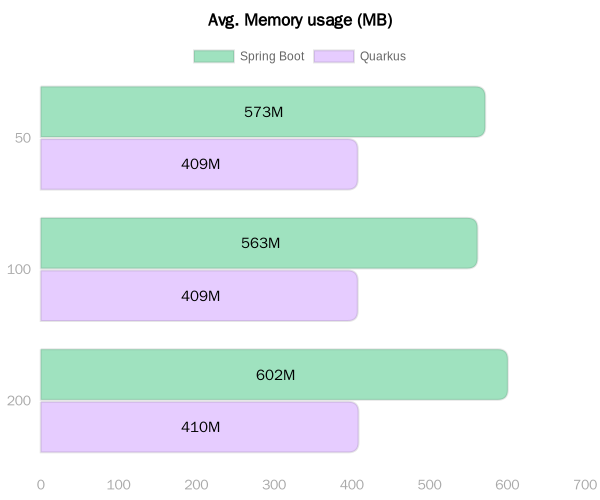Viewport: 600px width, 500px height.
Task: Click the x-axis tick 600
Action: 507,485
